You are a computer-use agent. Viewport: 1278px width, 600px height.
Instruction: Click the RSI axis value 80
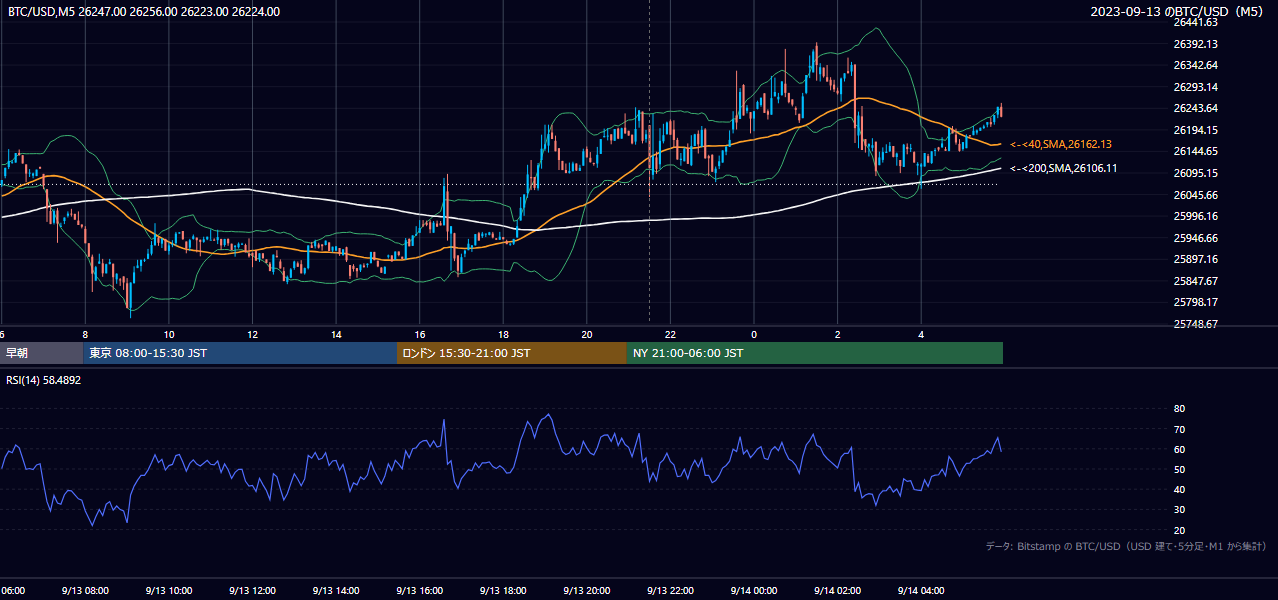[x=1179, y=409]
